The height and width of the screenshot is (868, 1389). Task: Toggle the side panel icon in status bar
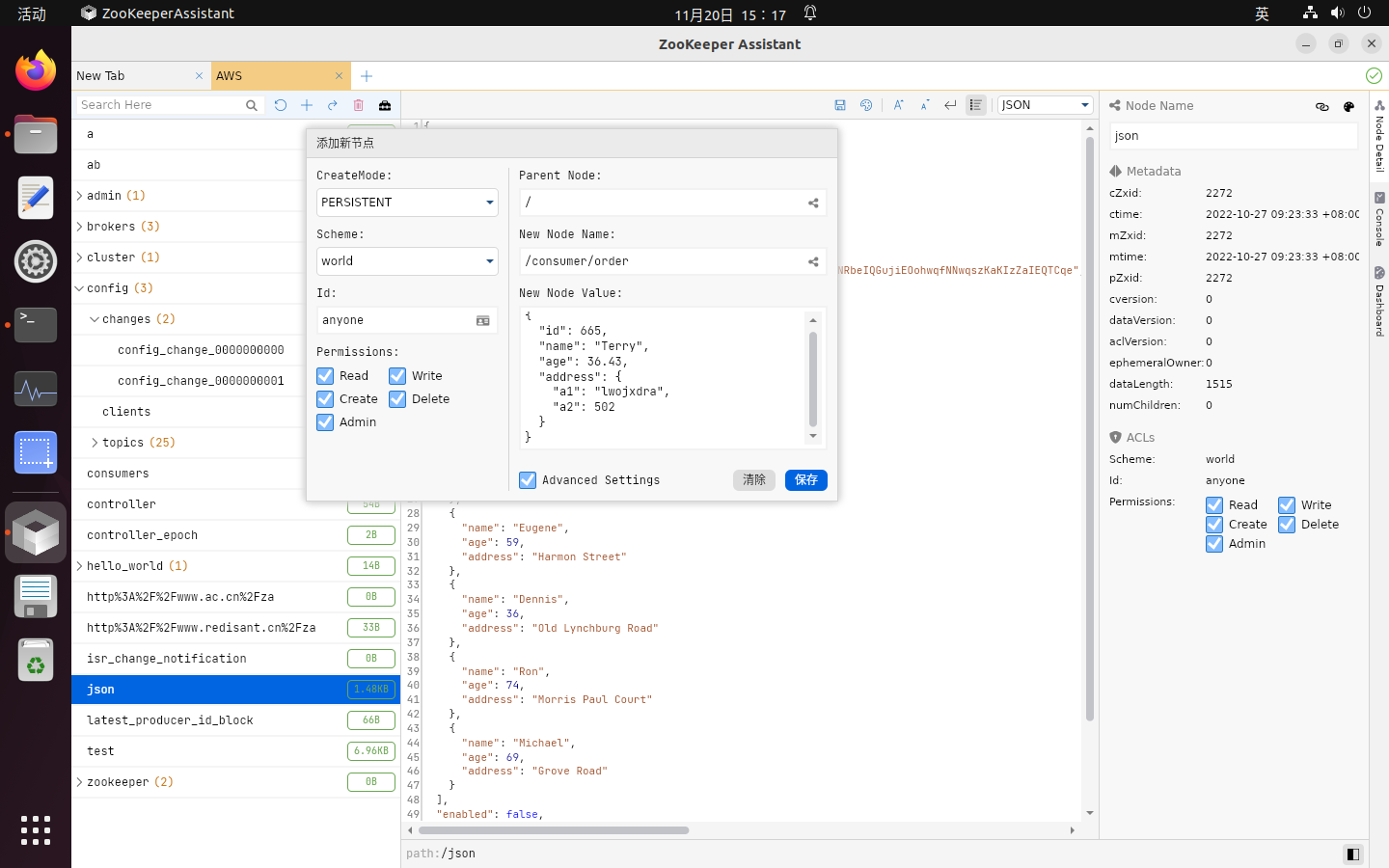point(1352,854)
